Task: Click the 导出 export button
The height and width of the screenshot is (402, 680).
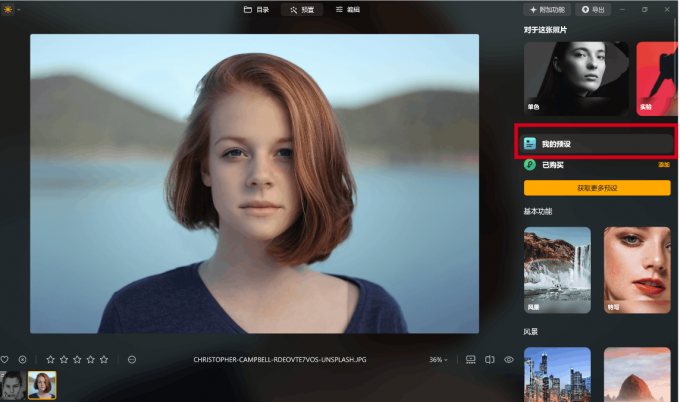Action: pos(593,9)
